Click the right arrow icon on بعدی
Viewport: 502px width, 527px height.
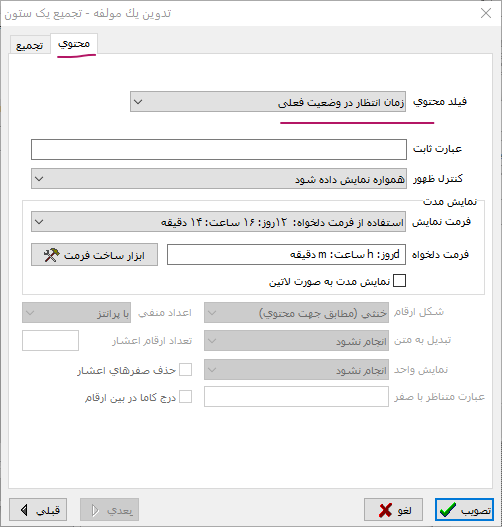pos(95,510)
